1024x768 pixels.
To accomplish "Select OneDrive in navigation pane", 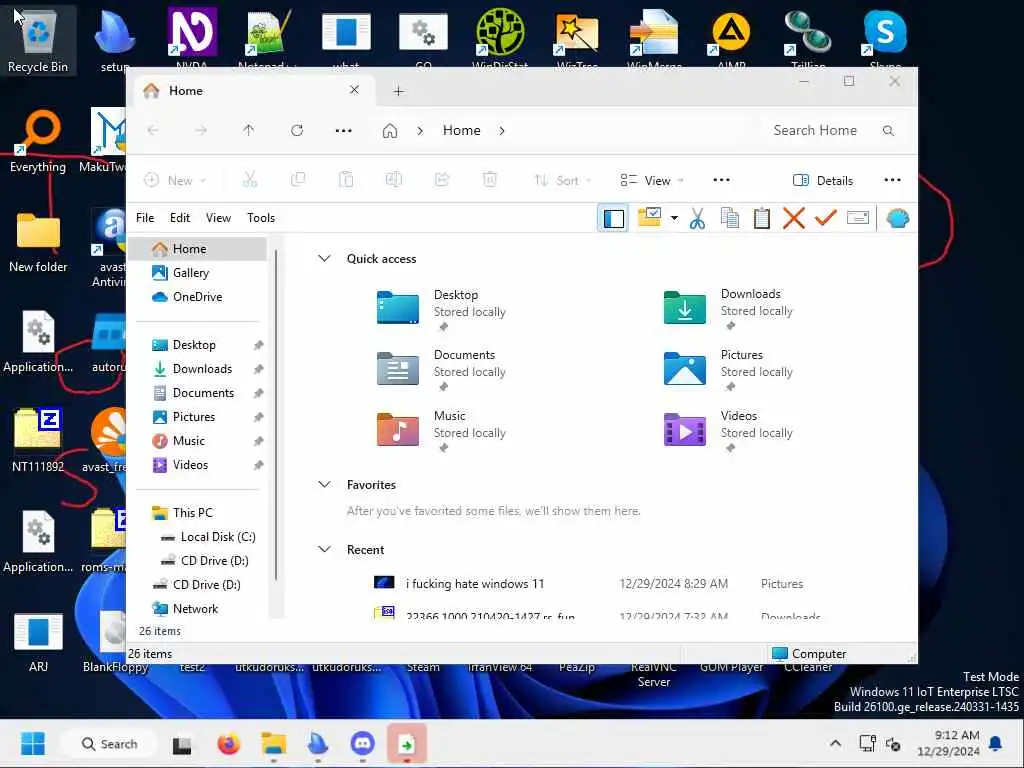I will pyautogui.click(x=197, y=296).
